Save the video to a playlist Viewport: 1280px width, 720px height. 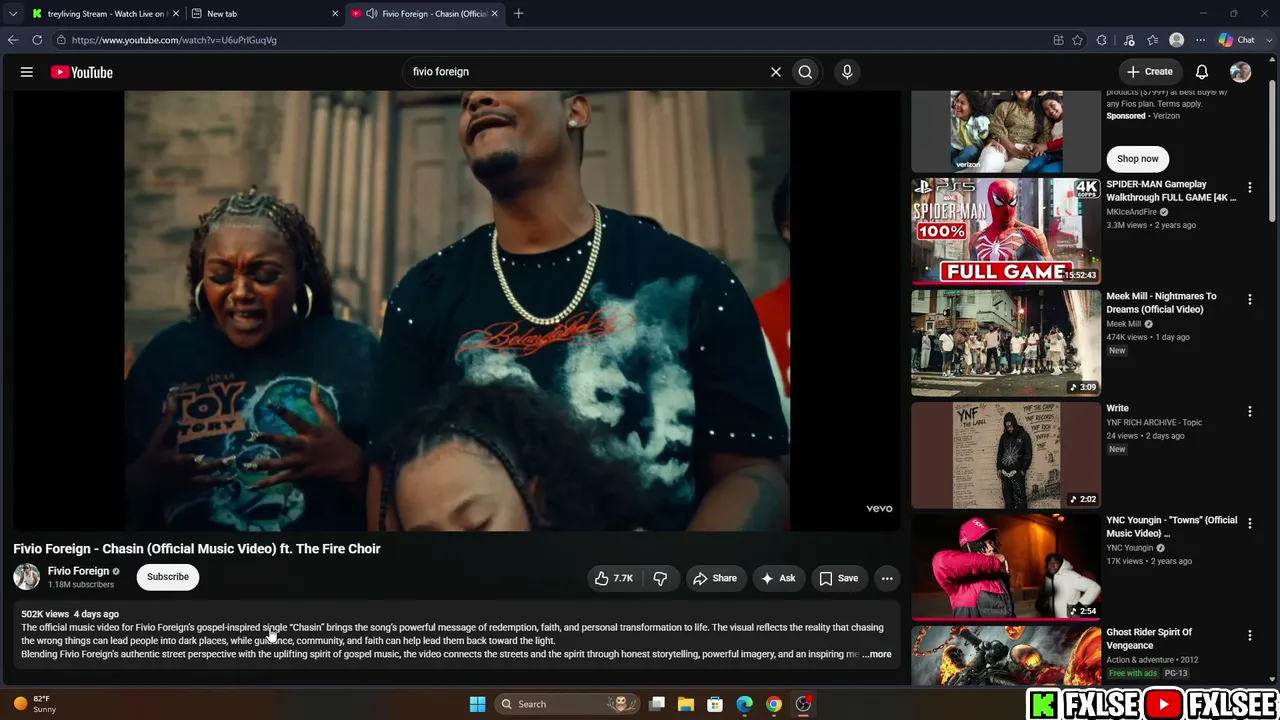click(x=839, y=578)
